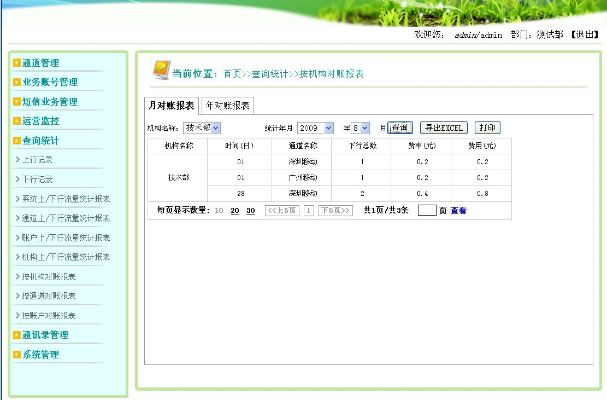Screen dimensions: 607x400
Task: Click the orange icon beside 通讯录管理
Action: click(x=17, y=335)
